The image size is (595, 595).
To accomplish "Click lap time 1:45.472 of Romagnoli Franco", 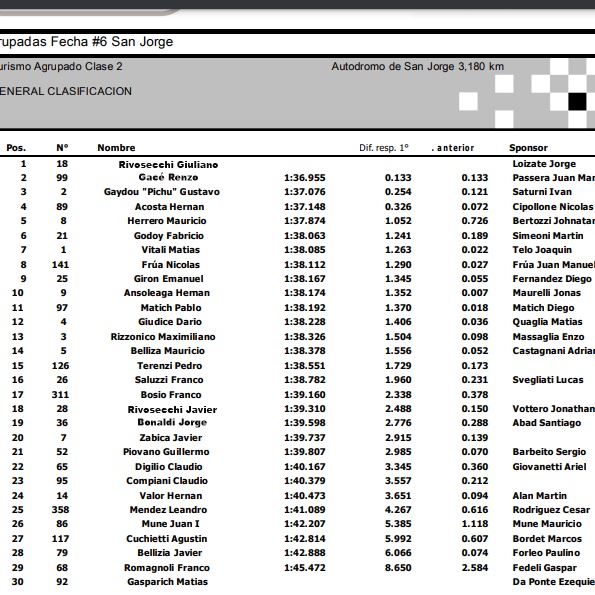I will point(305,568).
